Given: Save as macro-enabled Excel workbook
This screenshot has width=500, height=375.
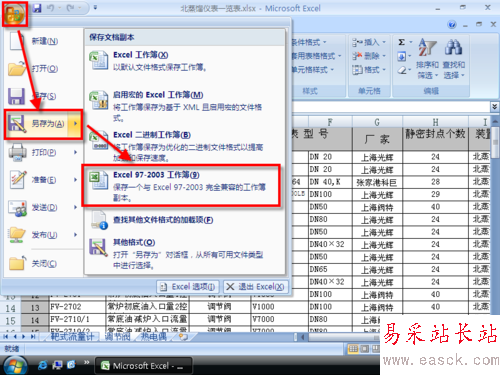Looking at the screenshot, I should tap(184, 106).
